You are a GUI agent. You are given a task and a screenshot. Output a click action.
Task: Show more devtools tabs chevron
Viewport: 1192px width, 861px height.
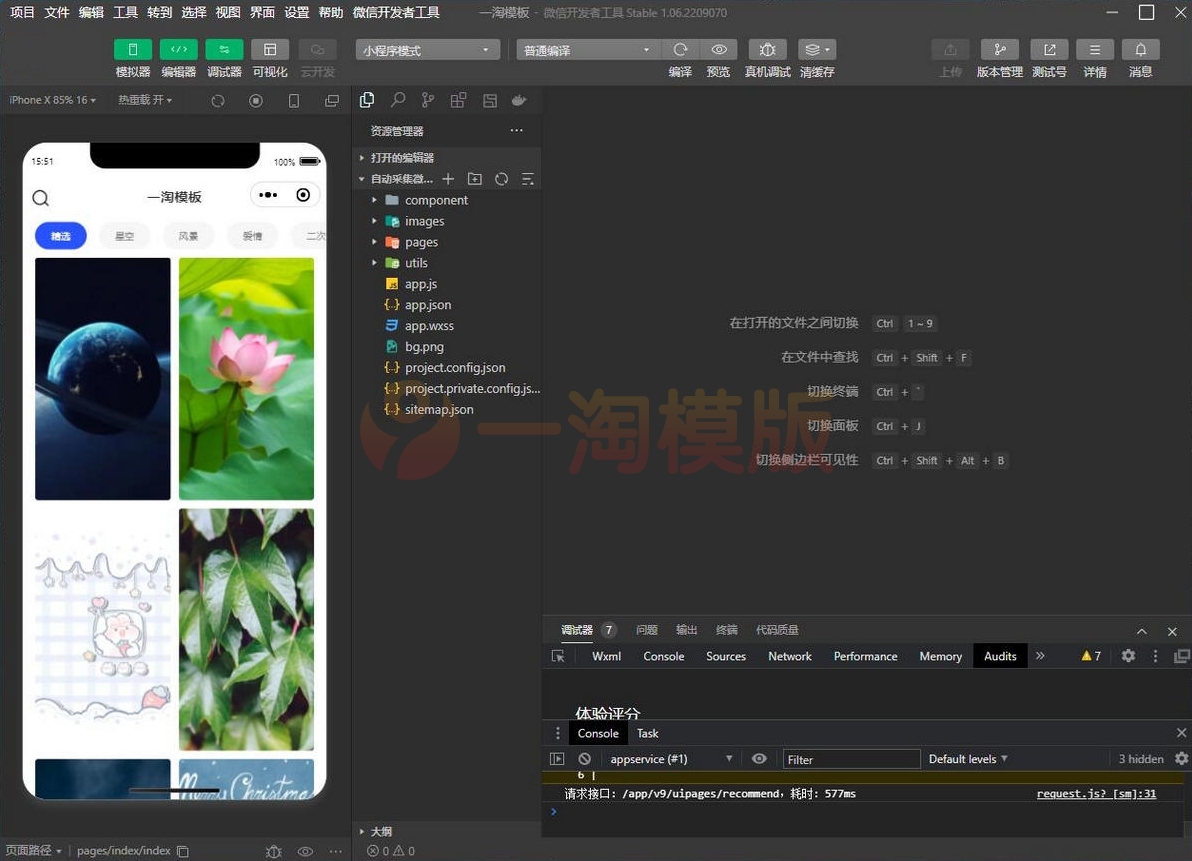[1040, 656]
